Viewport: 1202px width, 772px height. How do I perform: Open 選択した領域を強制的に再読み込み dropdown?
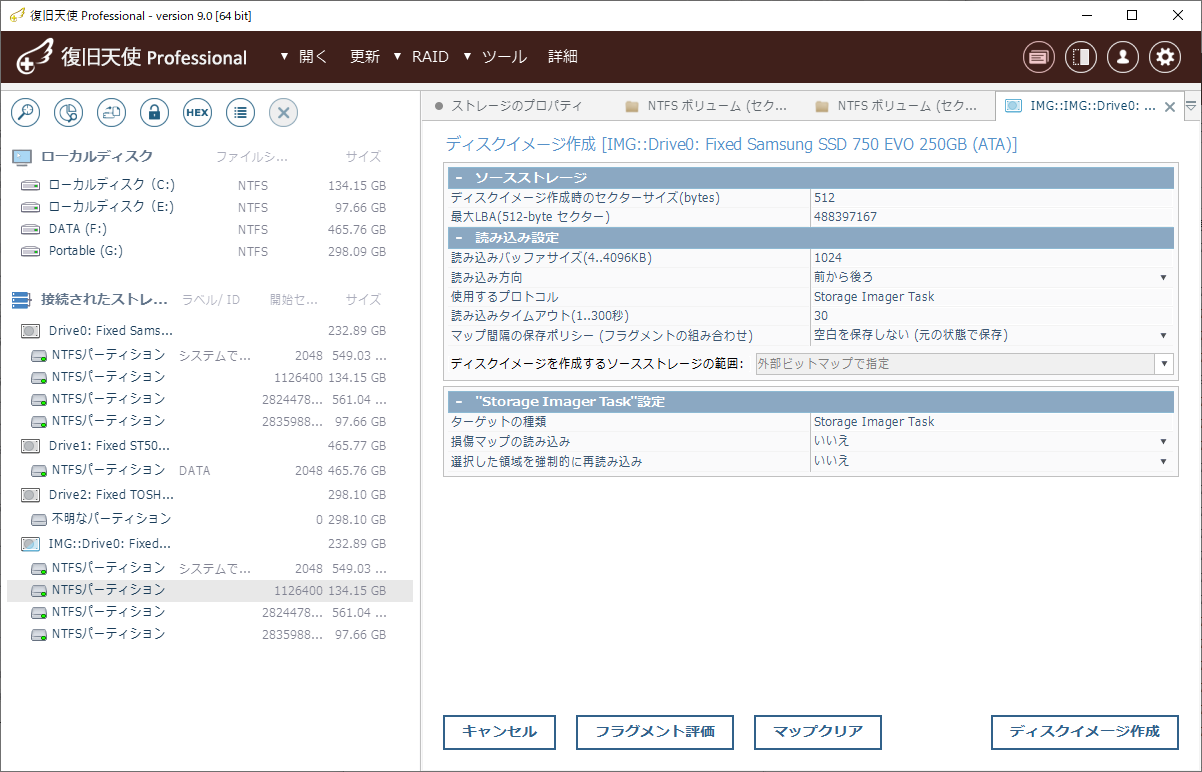1163,461
